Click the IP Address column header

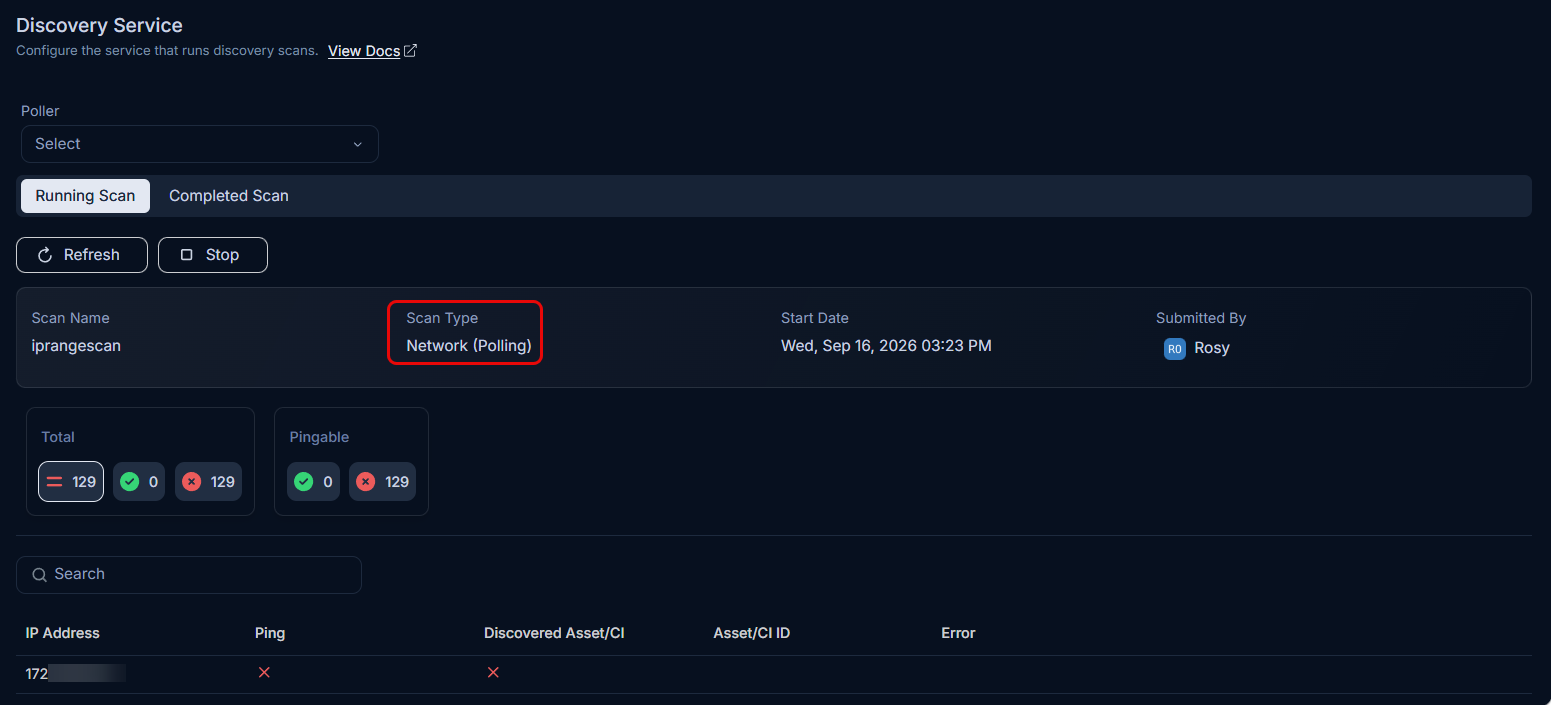pos(62,633)
